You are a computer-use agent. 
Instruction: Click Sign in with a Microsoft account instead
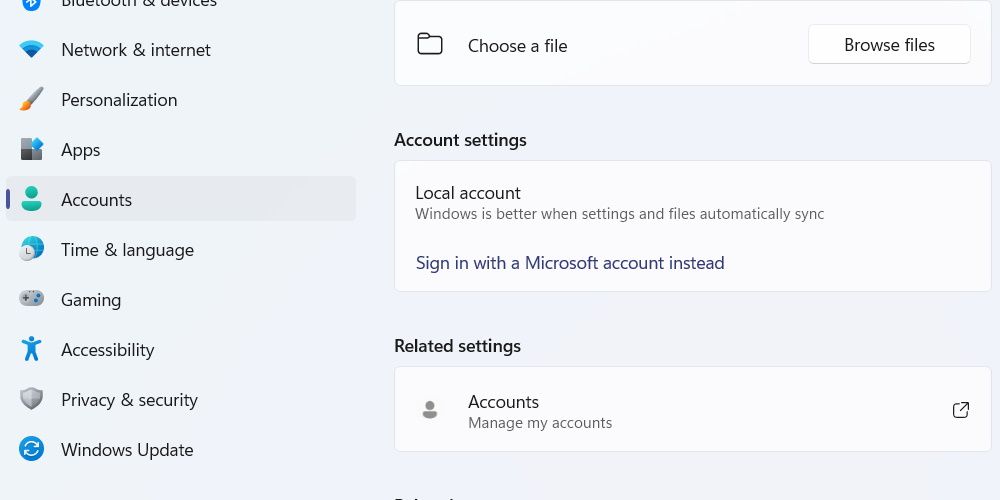tap(570, 263)
